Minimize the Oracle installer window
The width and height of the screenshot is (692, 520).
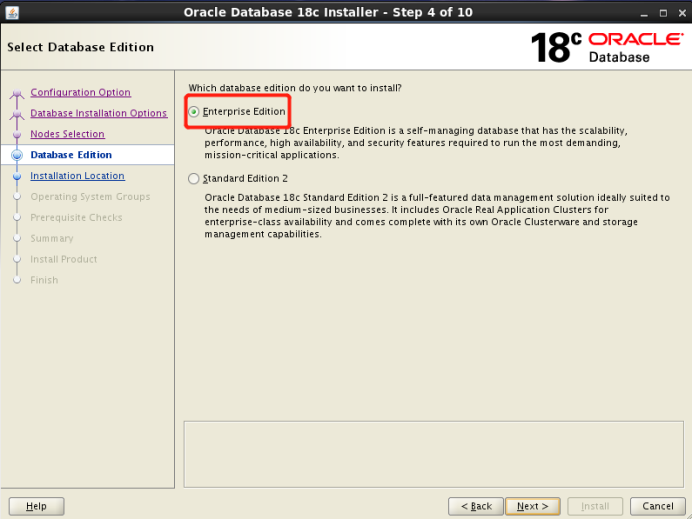click(x=644, y=13)
